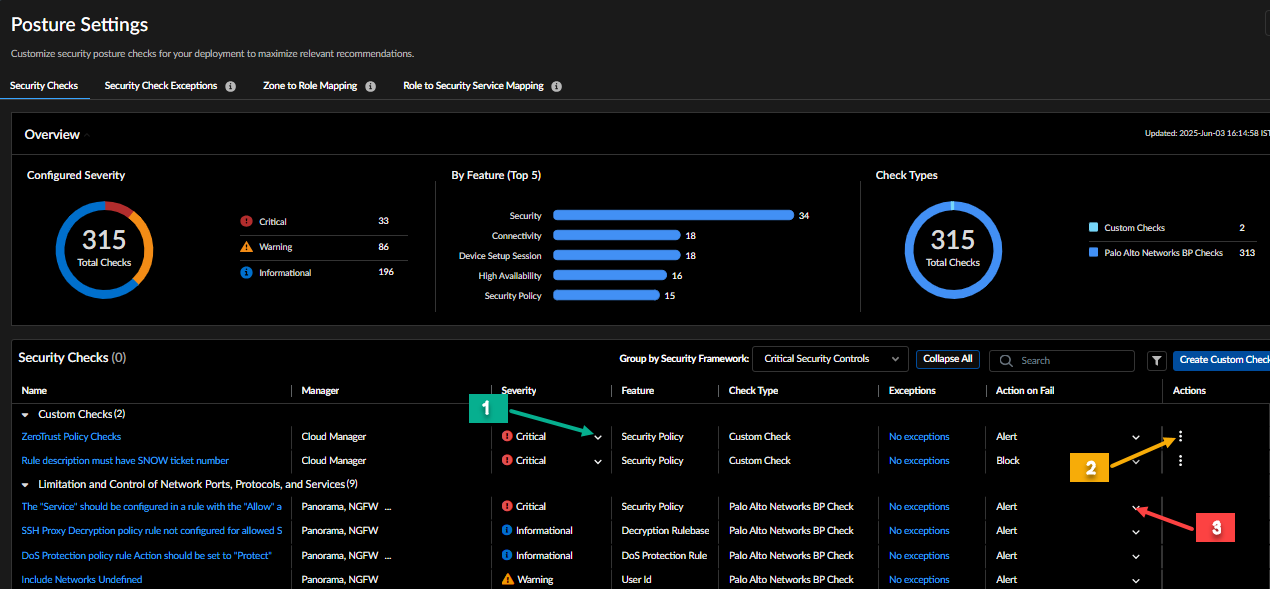Click the Search input field
The width and height of the screenshot is (1270, 589).
[x=1072, y=360]
